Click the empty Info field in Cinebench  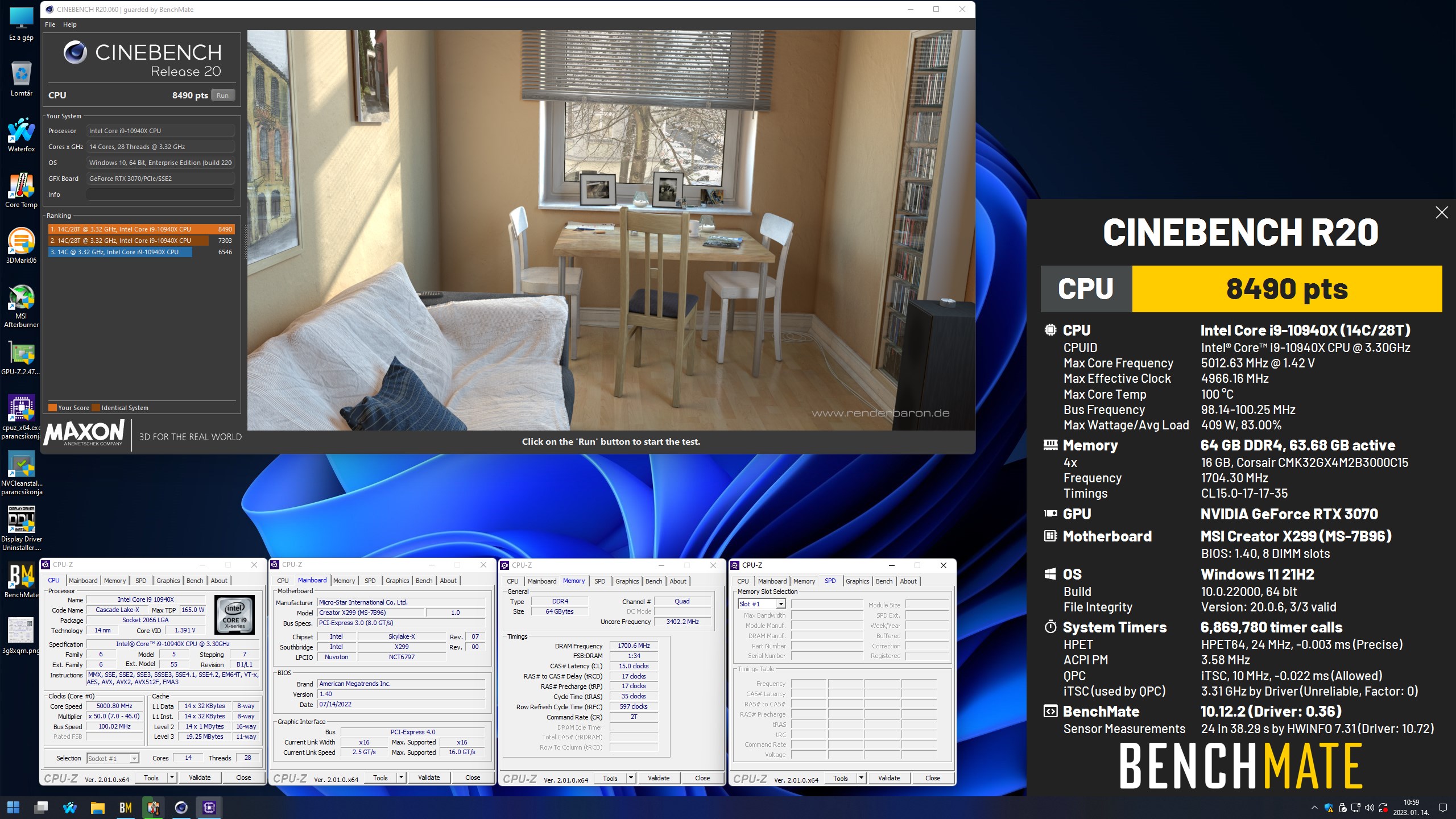point(160,195)
